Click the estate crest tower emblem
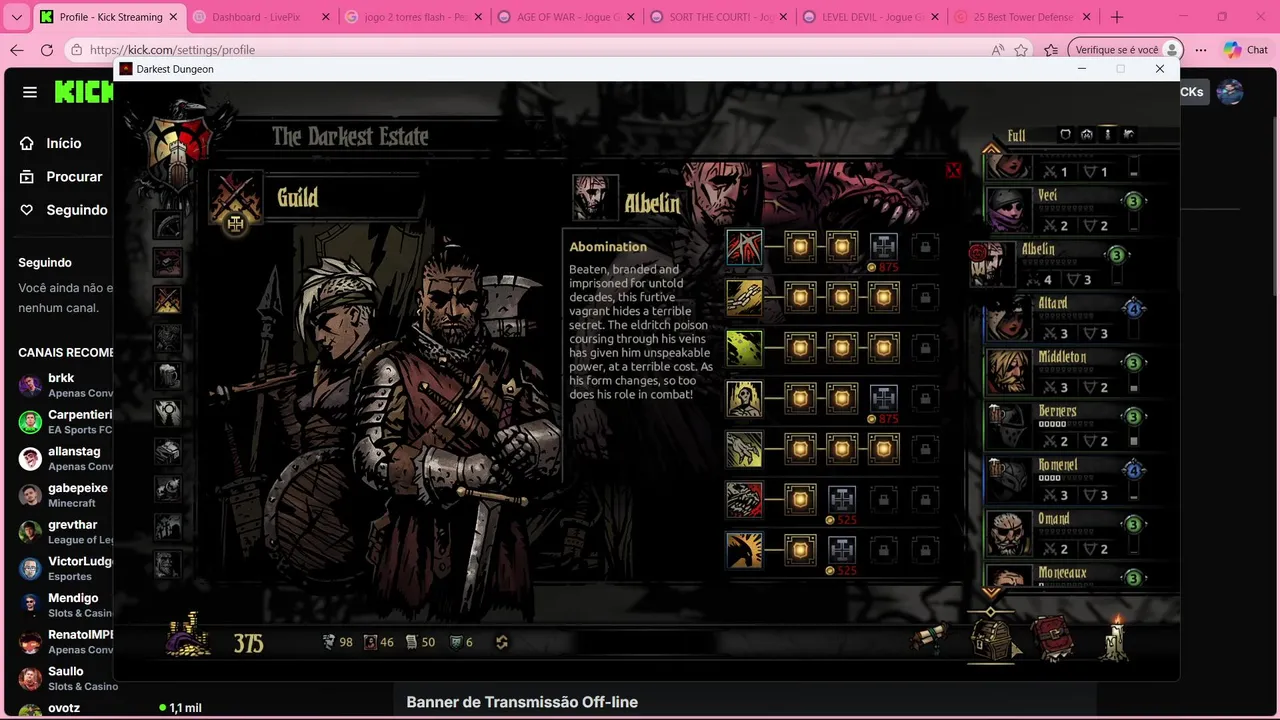The image size is (1280, 720). coord(178,145)
